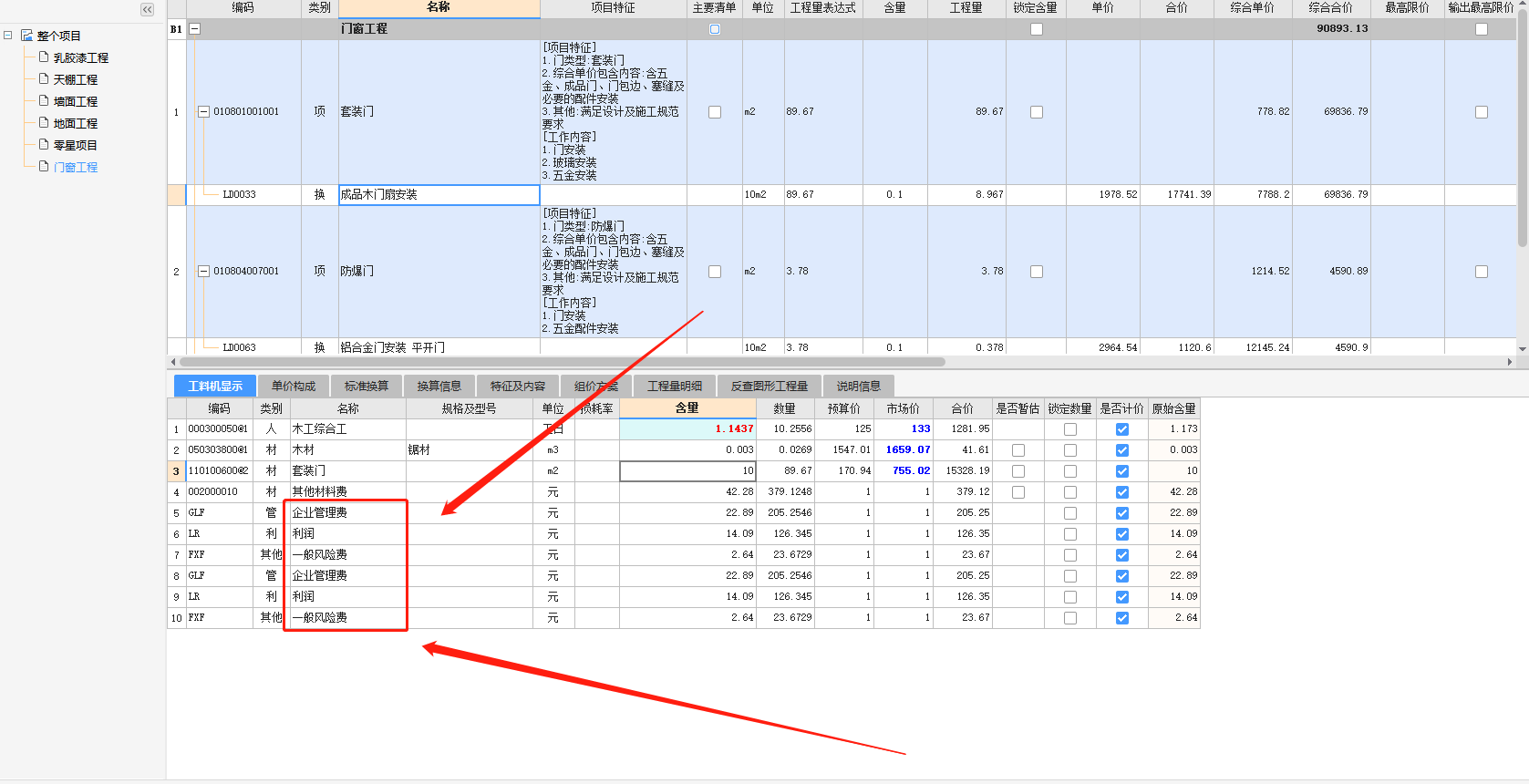The height and width of the screenshot is (784, 1529).
Task: Click the document icon beside 墙面工程
Action: 44,101
